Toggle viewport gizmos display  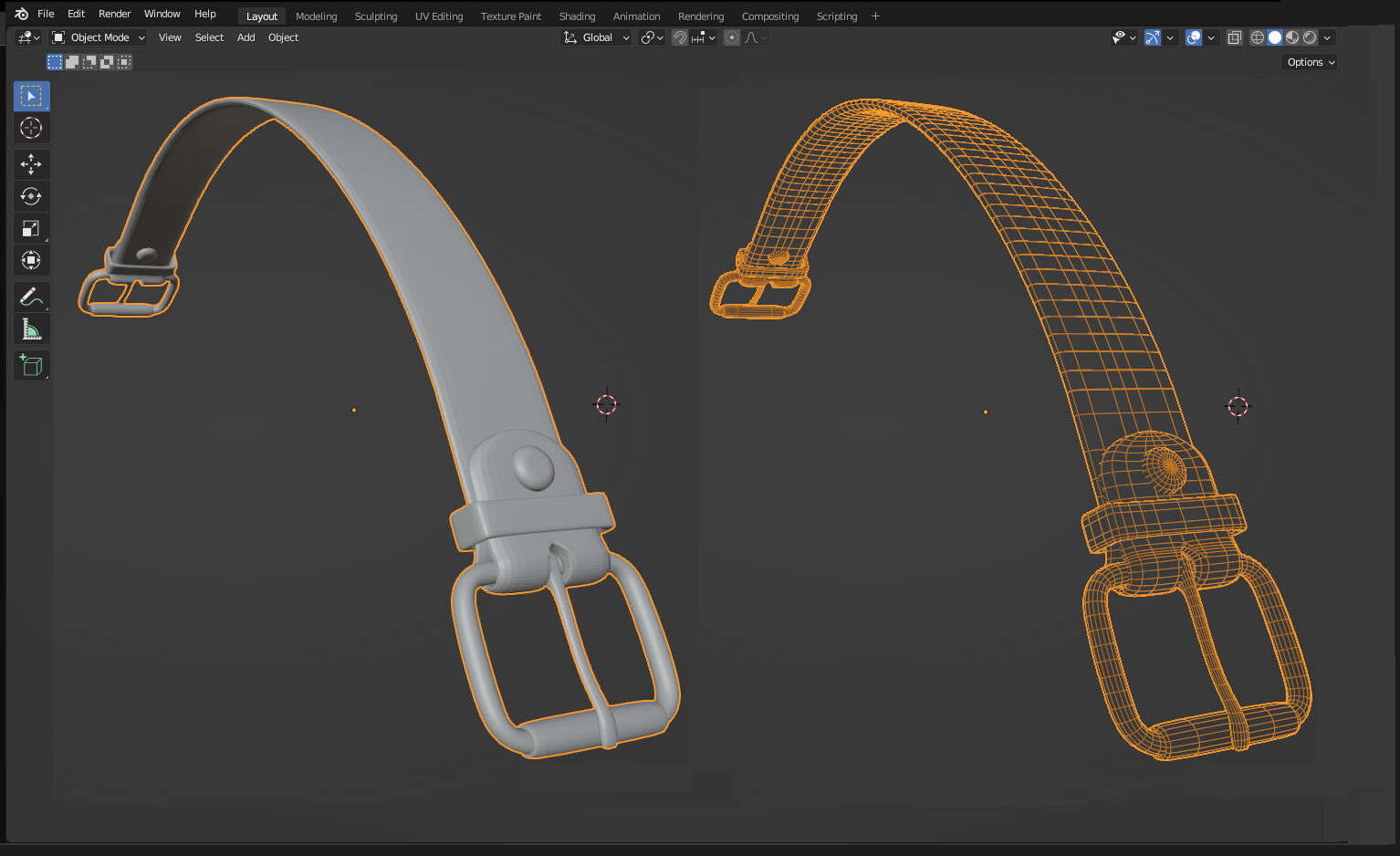(1153, 37)
